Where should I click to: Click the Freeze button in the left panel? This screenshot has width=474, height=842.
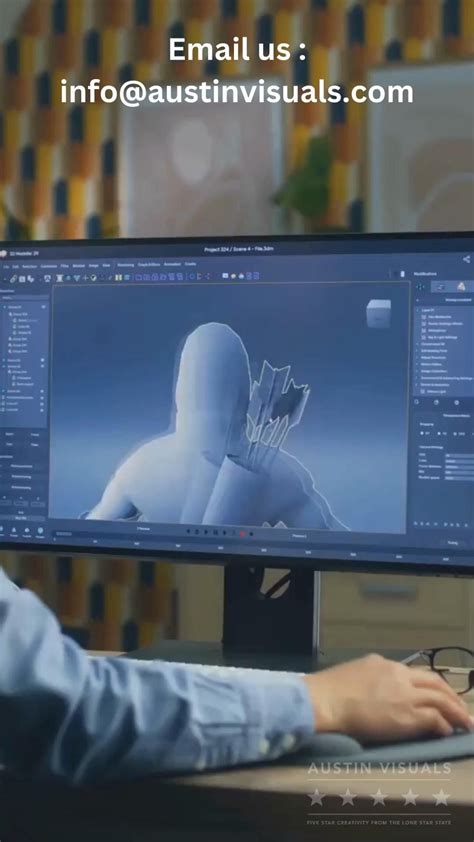[35, 434]
